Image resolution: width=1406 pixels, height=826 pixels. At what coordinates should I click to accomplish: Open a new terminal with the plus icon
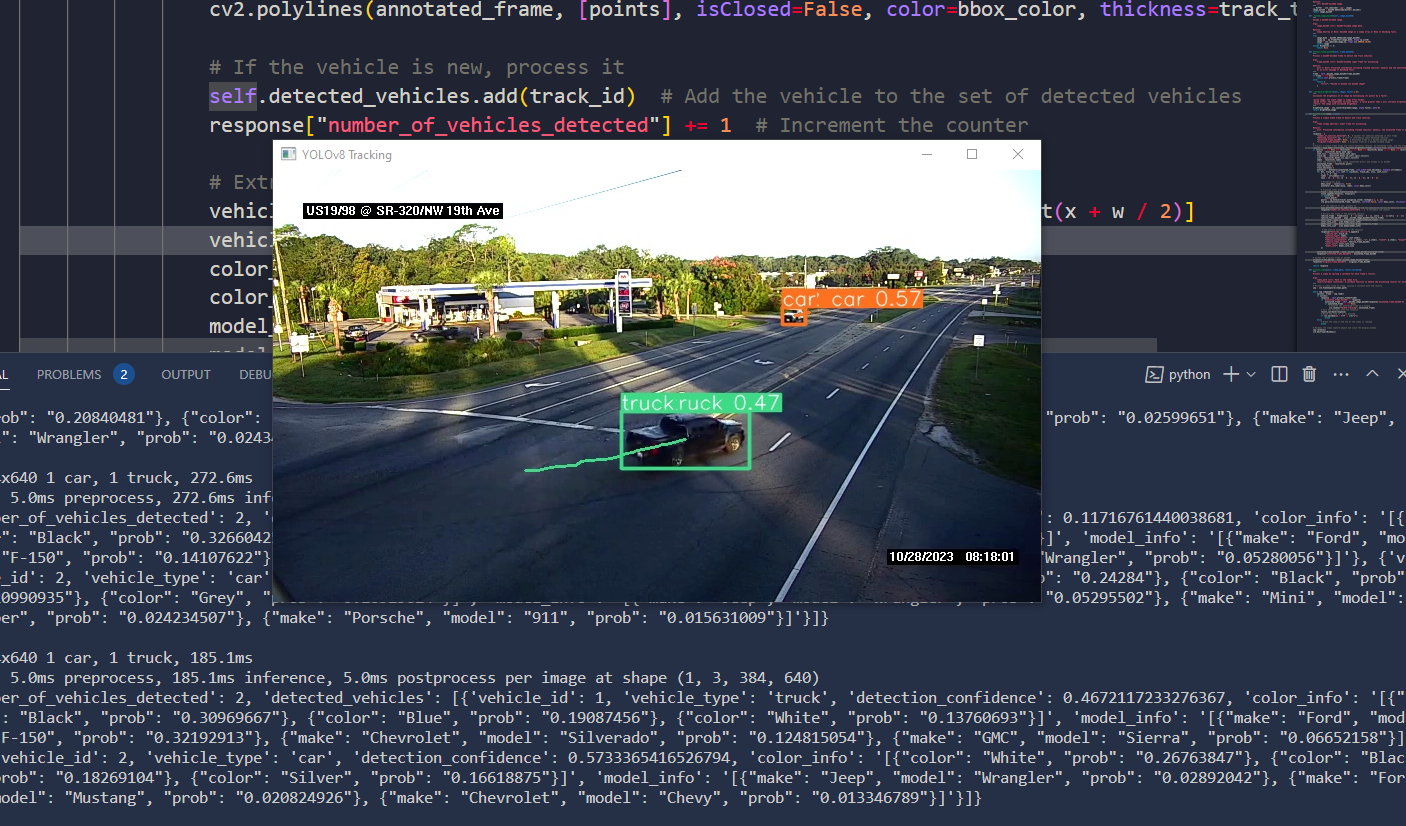(1231, 374)
